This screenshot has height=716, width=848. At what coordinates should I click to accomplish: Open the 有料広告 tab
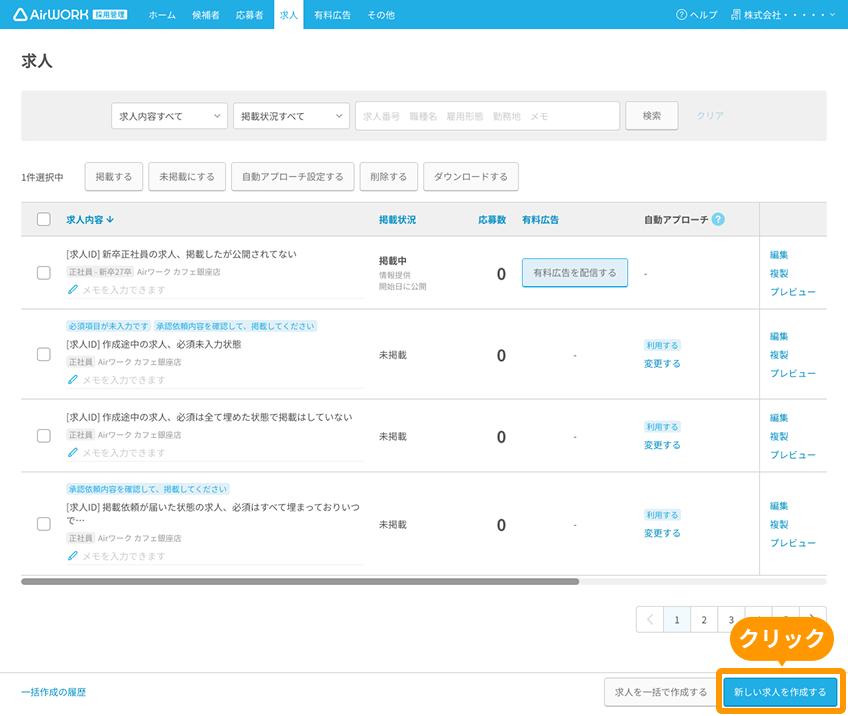point(333,15)
